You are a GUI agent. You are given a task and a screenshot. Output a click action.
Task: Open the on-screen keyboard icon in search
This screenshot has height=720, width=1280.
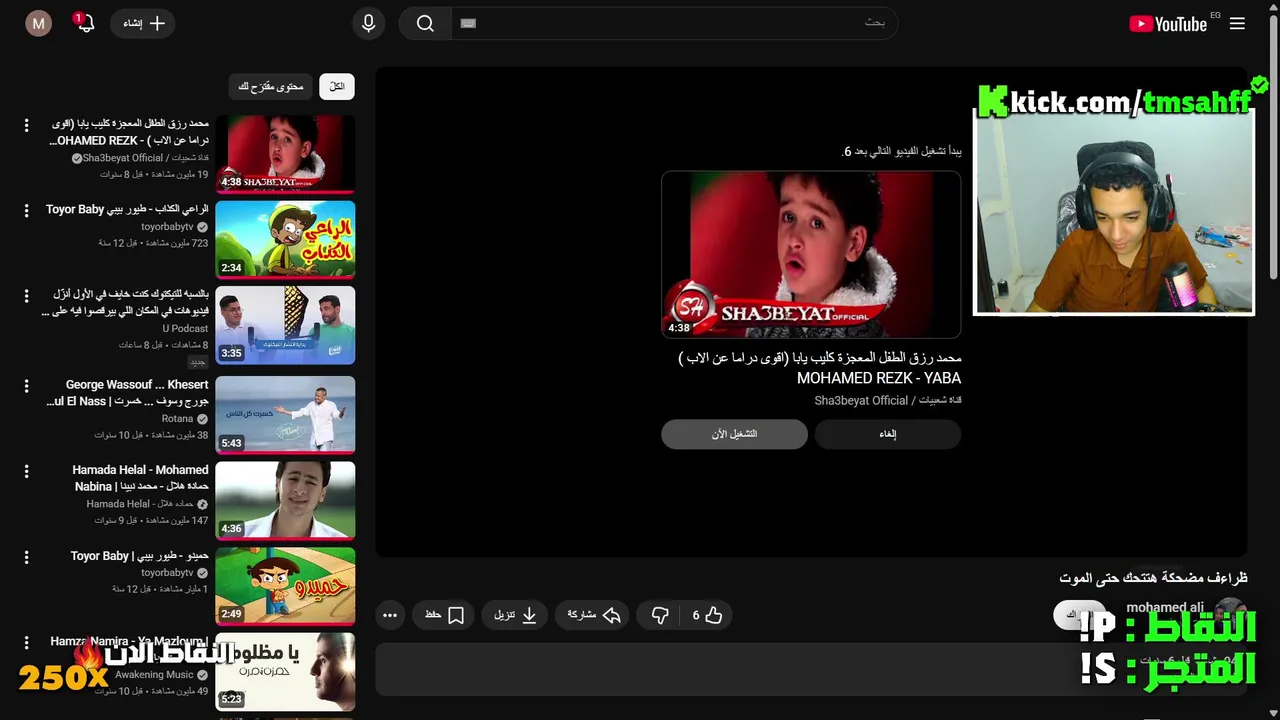pos(468,23)
